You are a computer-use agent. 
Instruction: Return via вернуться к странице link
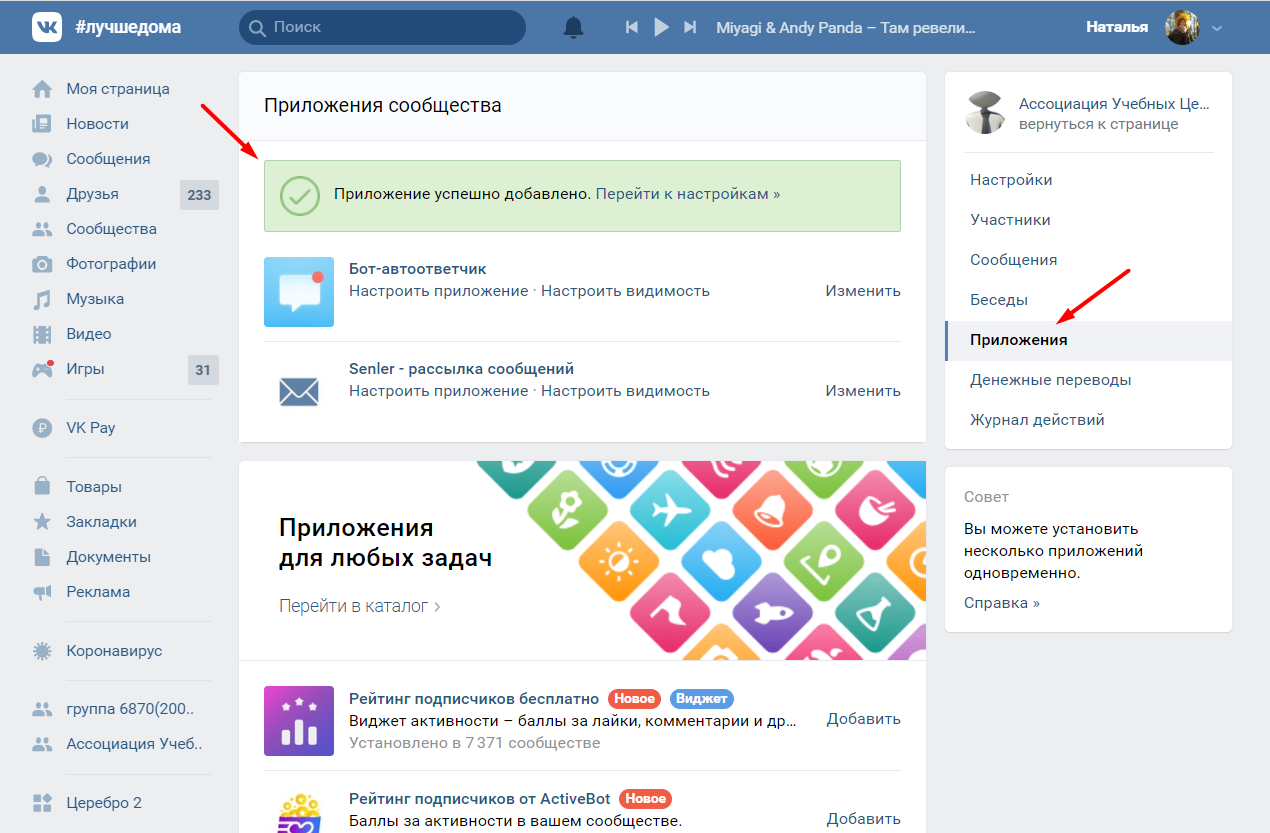1098,125
